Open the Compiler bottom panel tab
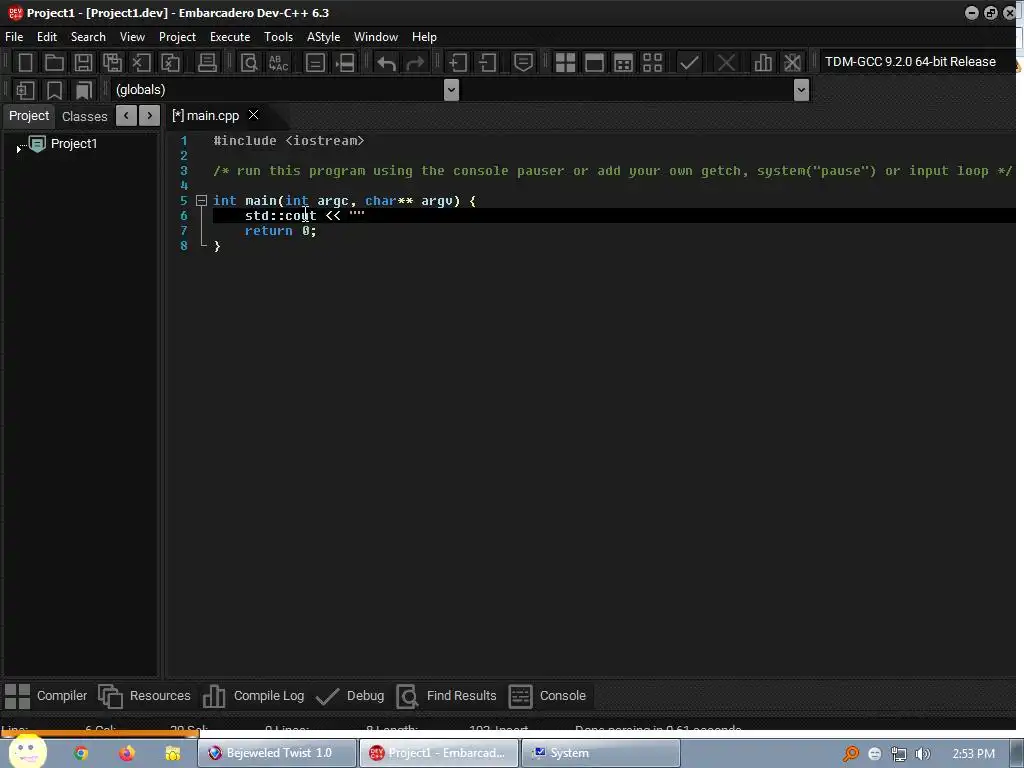 click(x=46, y=696)
